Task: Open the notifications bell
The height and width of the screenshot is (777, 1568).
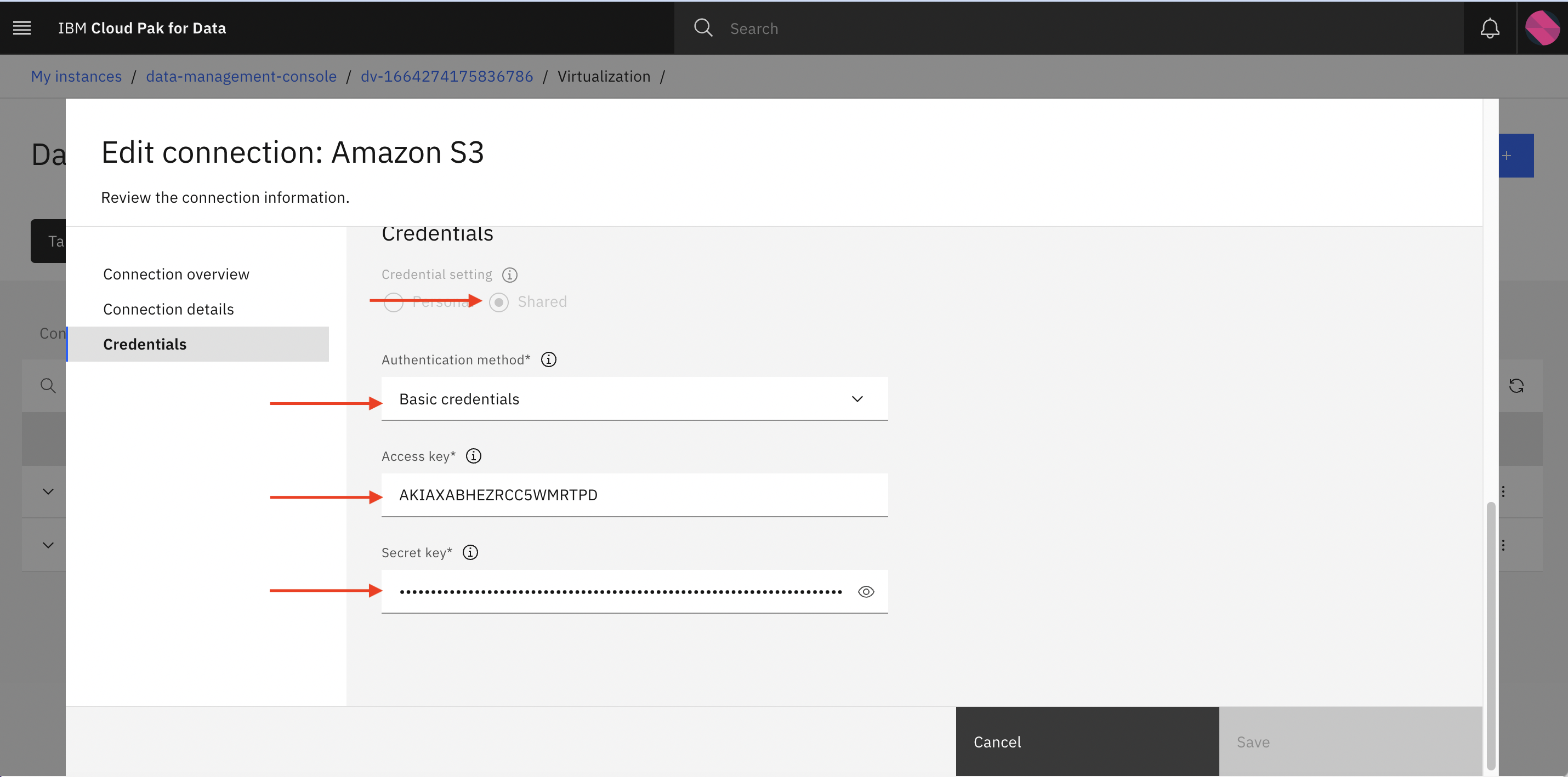Action: pyautogui.click(x=1490, y=28)
